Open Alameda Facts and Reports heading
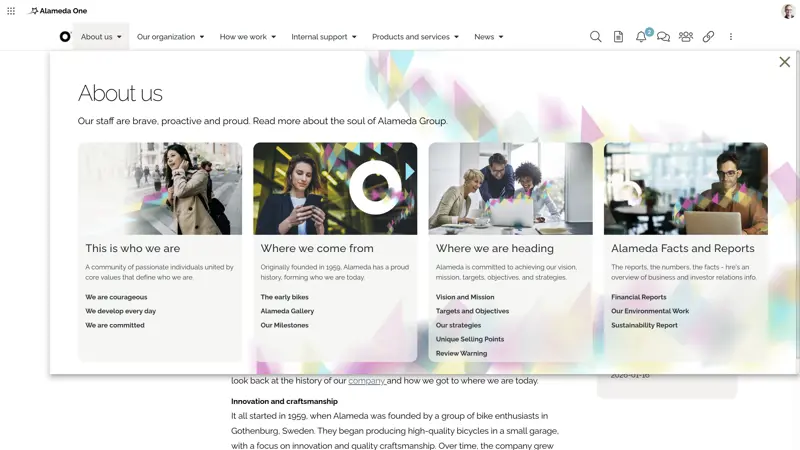800x450 pixels. point(683,248)
